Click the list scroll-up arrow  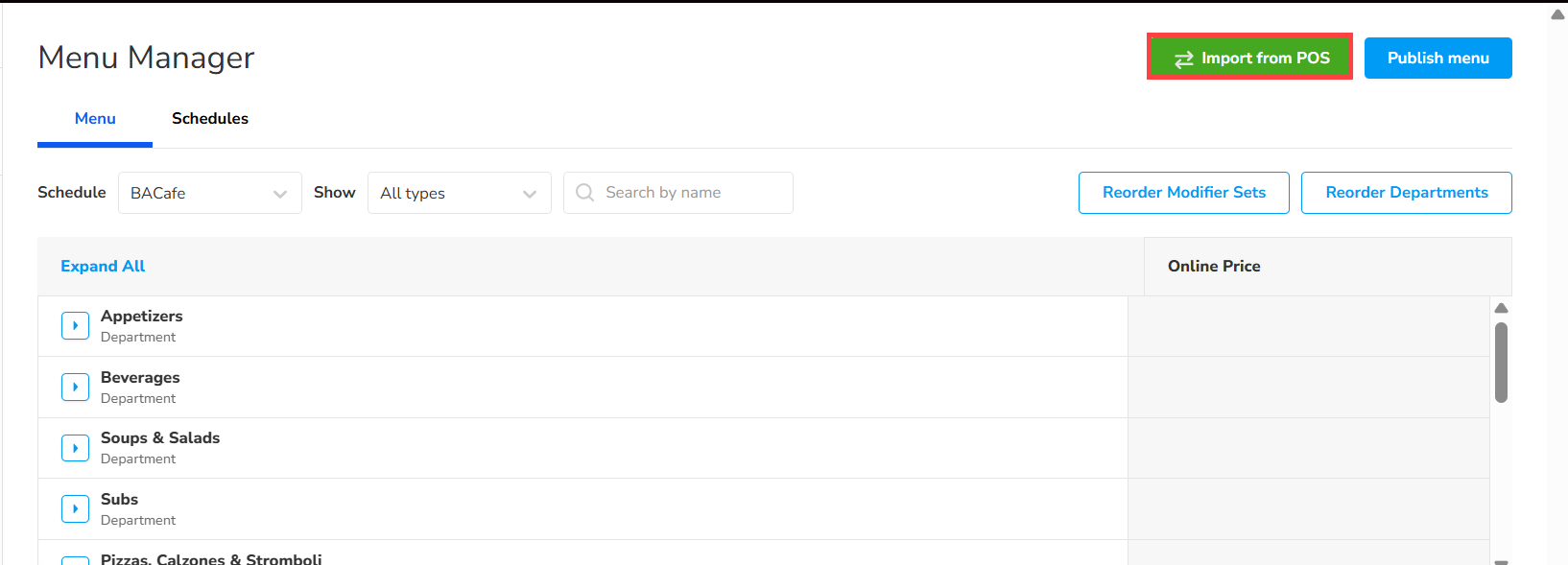click(x=1501, y=308)
